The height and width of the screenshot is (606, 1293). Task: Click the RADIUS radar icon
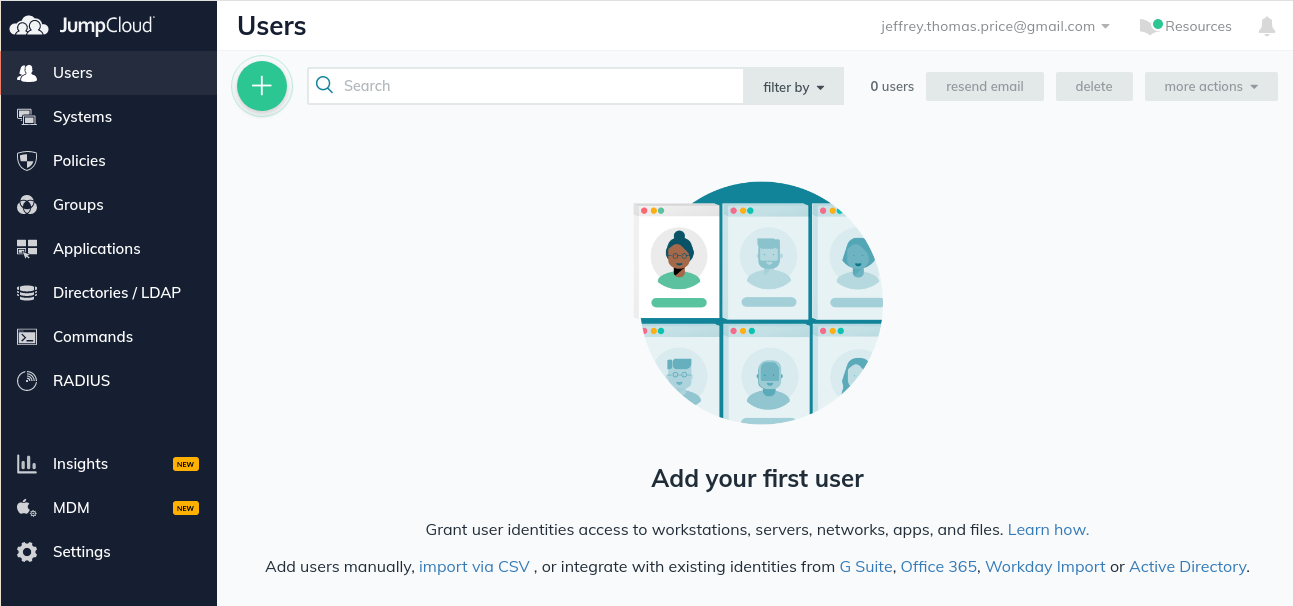pos(27,381)
